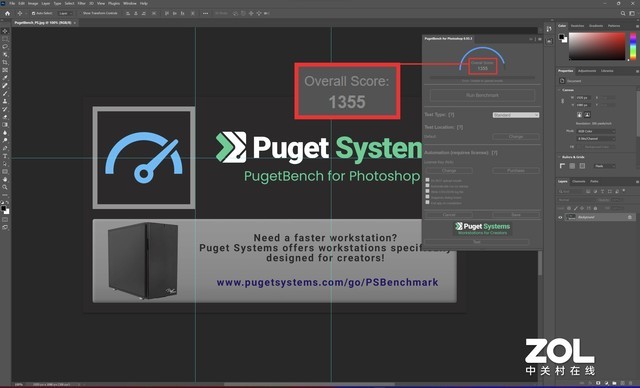Viewport: 640px width, 388px height.
Task: Open the Layers panel menu
Action: click(x=637, y=182)
